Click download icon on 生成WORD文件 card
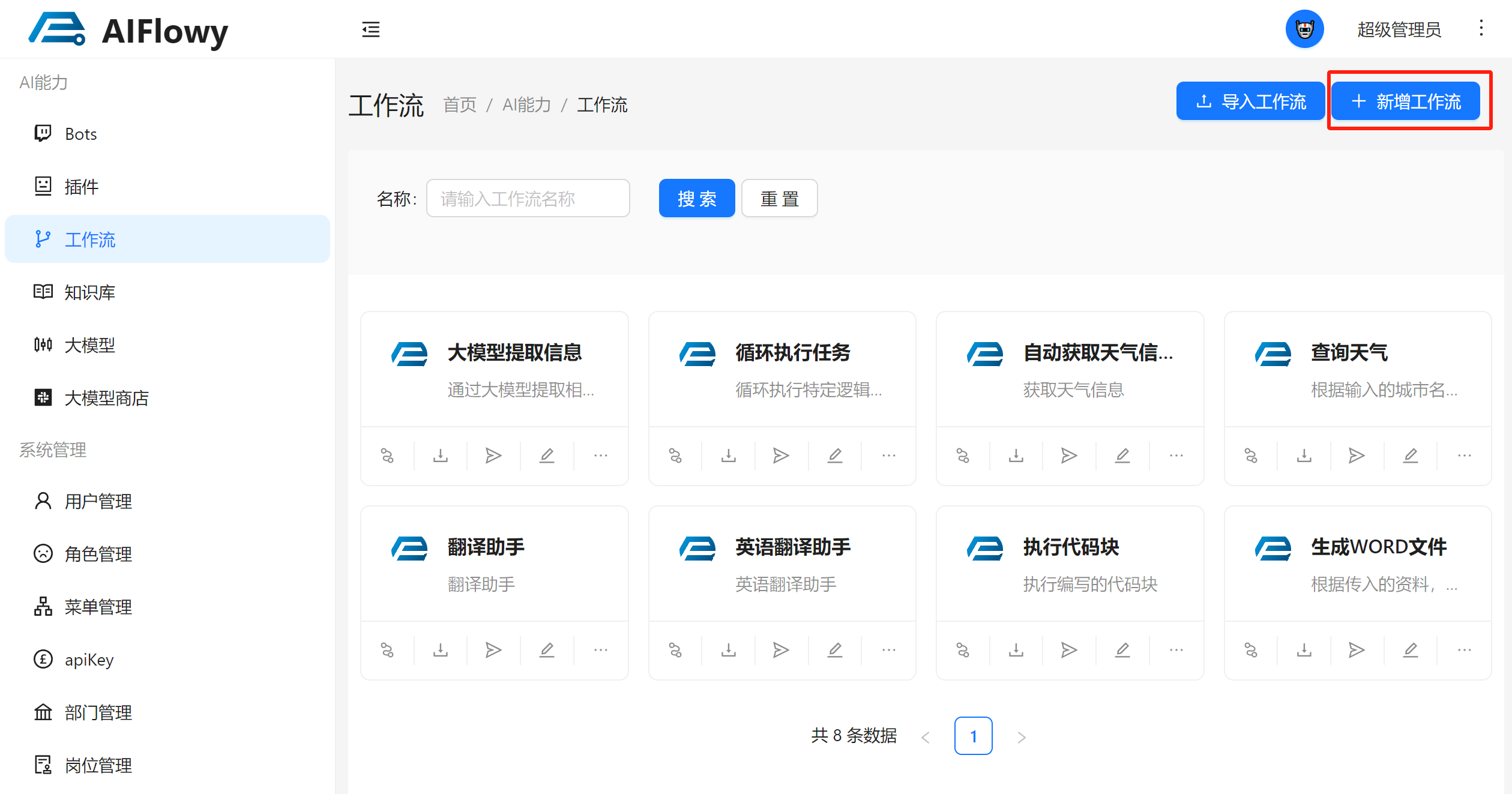This screenshot has width=1512, height=794. coord(1304,650)
